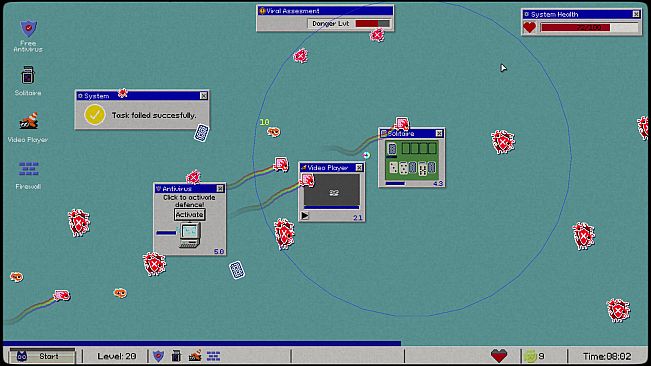Open the Solitaire desktop icon
The image size is (651, 366).
tap(28, 81)
